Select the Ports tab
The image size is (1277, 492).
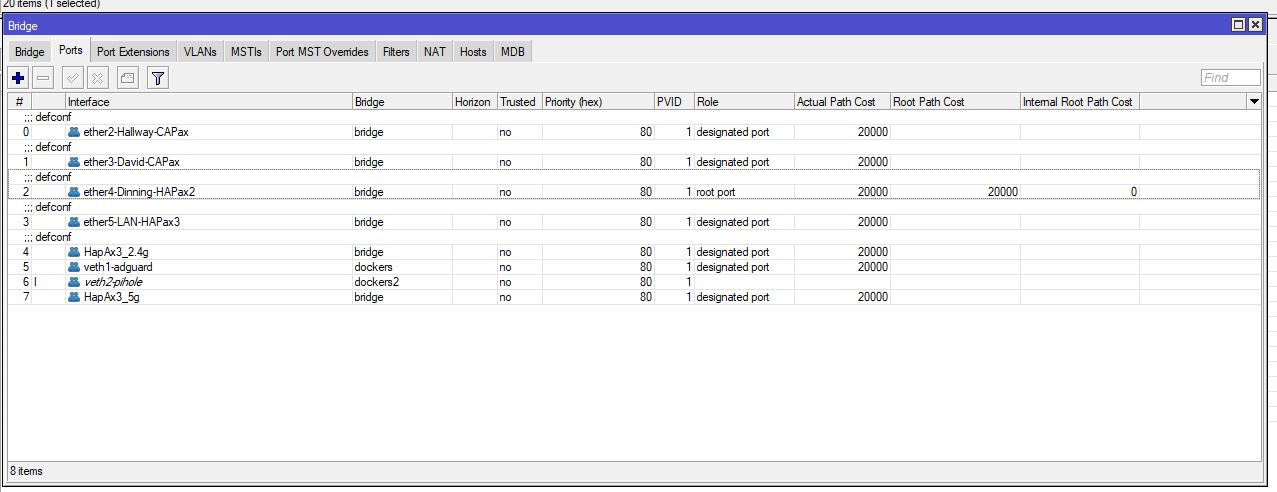coord(71,51)
